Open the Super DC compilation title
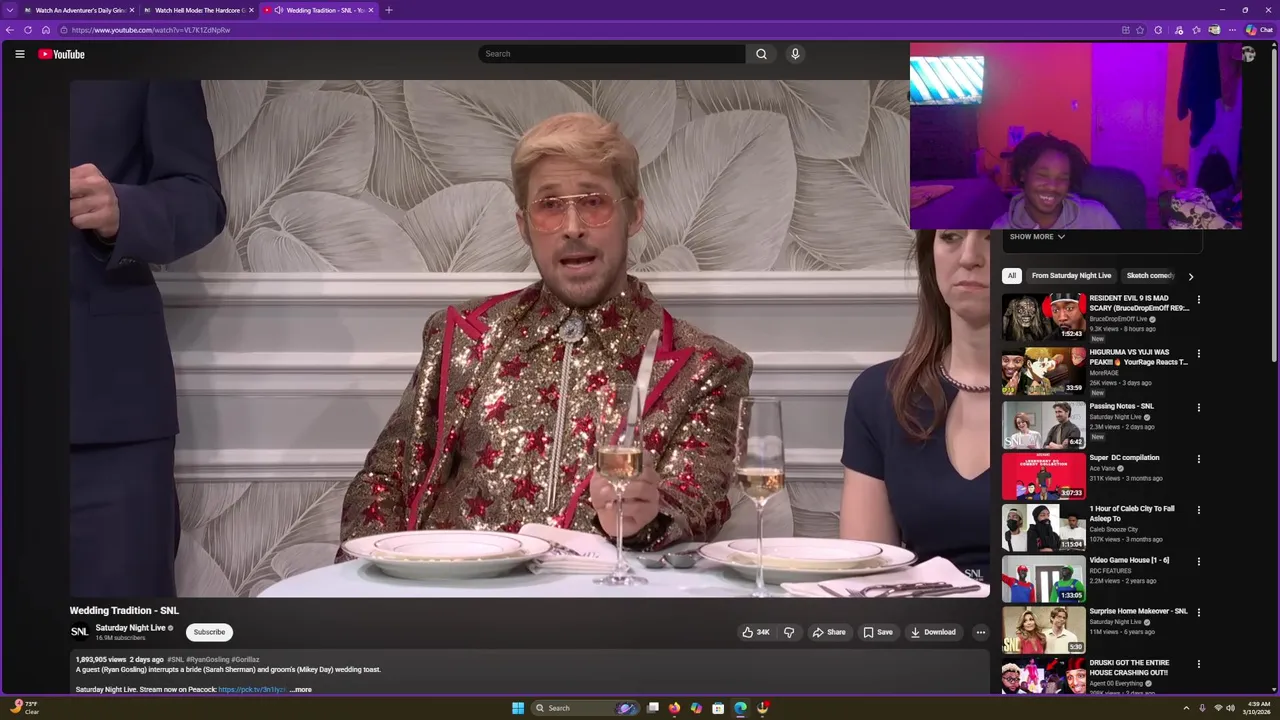This screenshot has width=1280, height=720. [x=1124, y=458]
